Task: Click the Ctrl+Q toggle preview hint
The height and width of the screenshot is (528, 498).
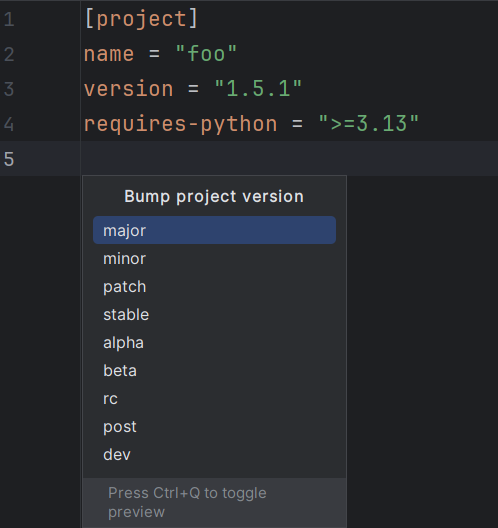Action: tap(187, 502)
